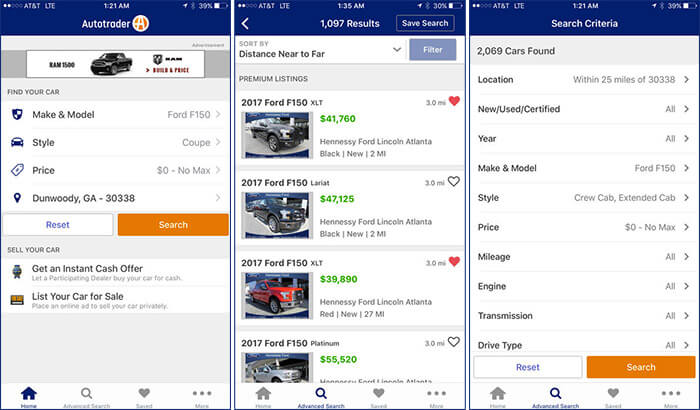This screenshot has width=700, height=410.
Task: Expand Price row in Search Criteria
Action: coord(583,227)
